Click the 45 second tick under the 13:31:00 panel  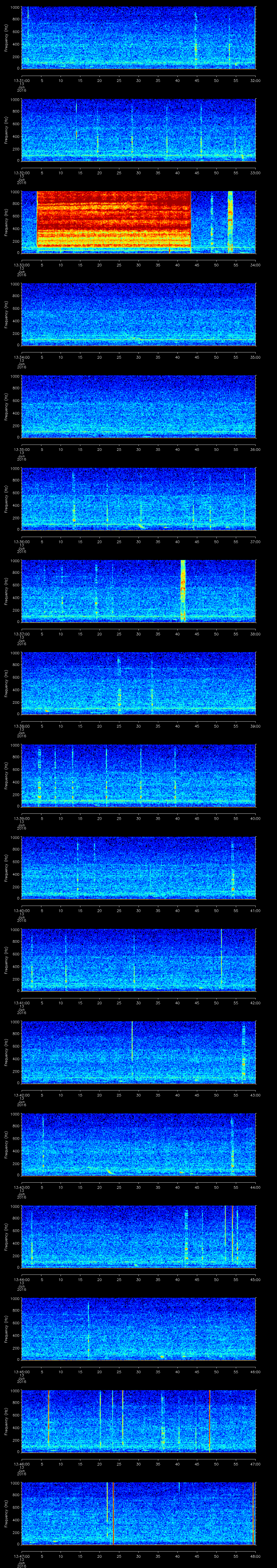click(x=197, y=80)
